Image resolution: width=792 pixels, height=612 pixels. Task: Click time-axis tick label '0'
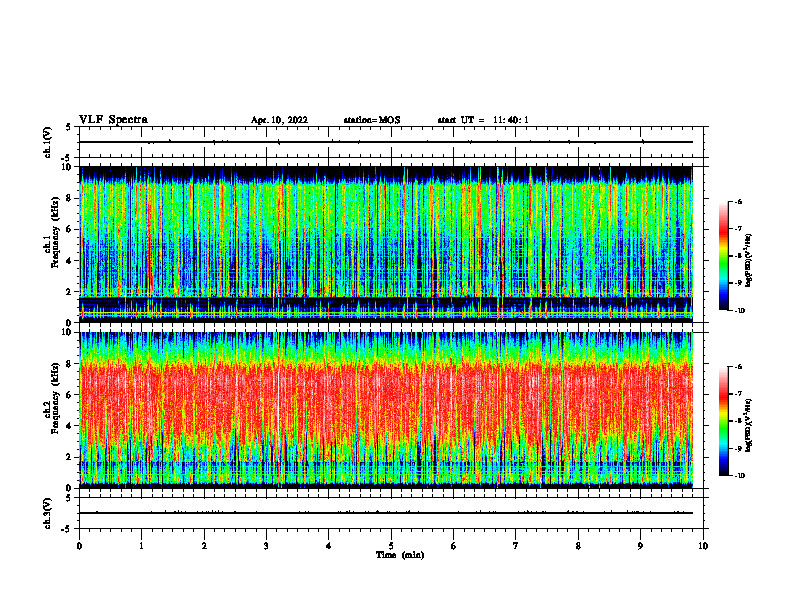79,546
